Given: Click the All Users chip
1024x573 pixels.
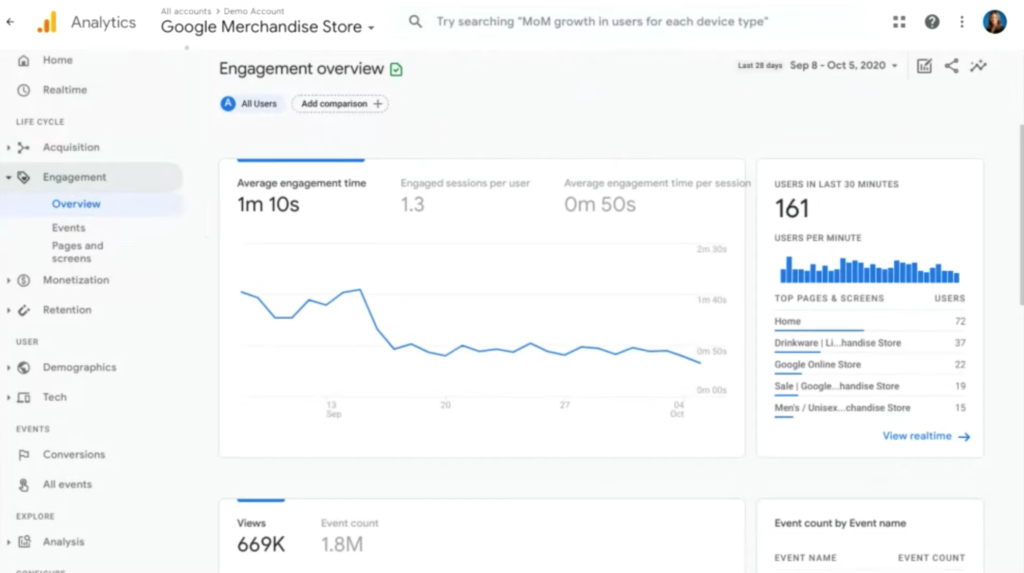Looking at the screenshot, I should [x=251, y=104].
